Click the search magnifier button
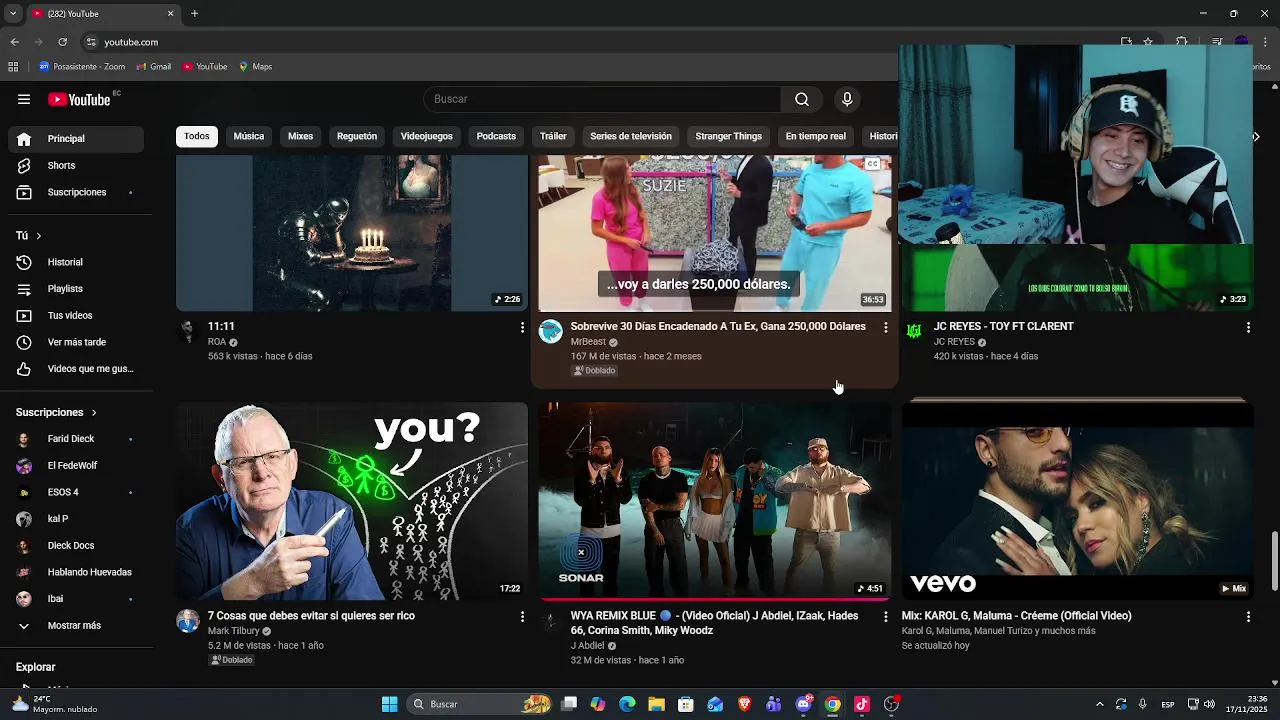The width and height of the screenshot is (1280, 720). pos(802,99)
